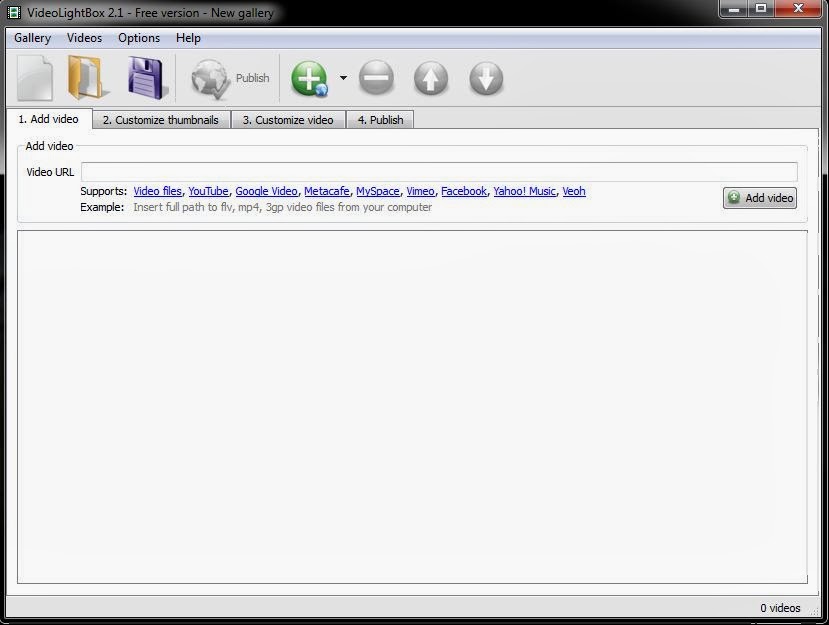Click the Publish globe toolbar button
The width and height of the screenshot is (829, 625).
click(x=230, y=79)
